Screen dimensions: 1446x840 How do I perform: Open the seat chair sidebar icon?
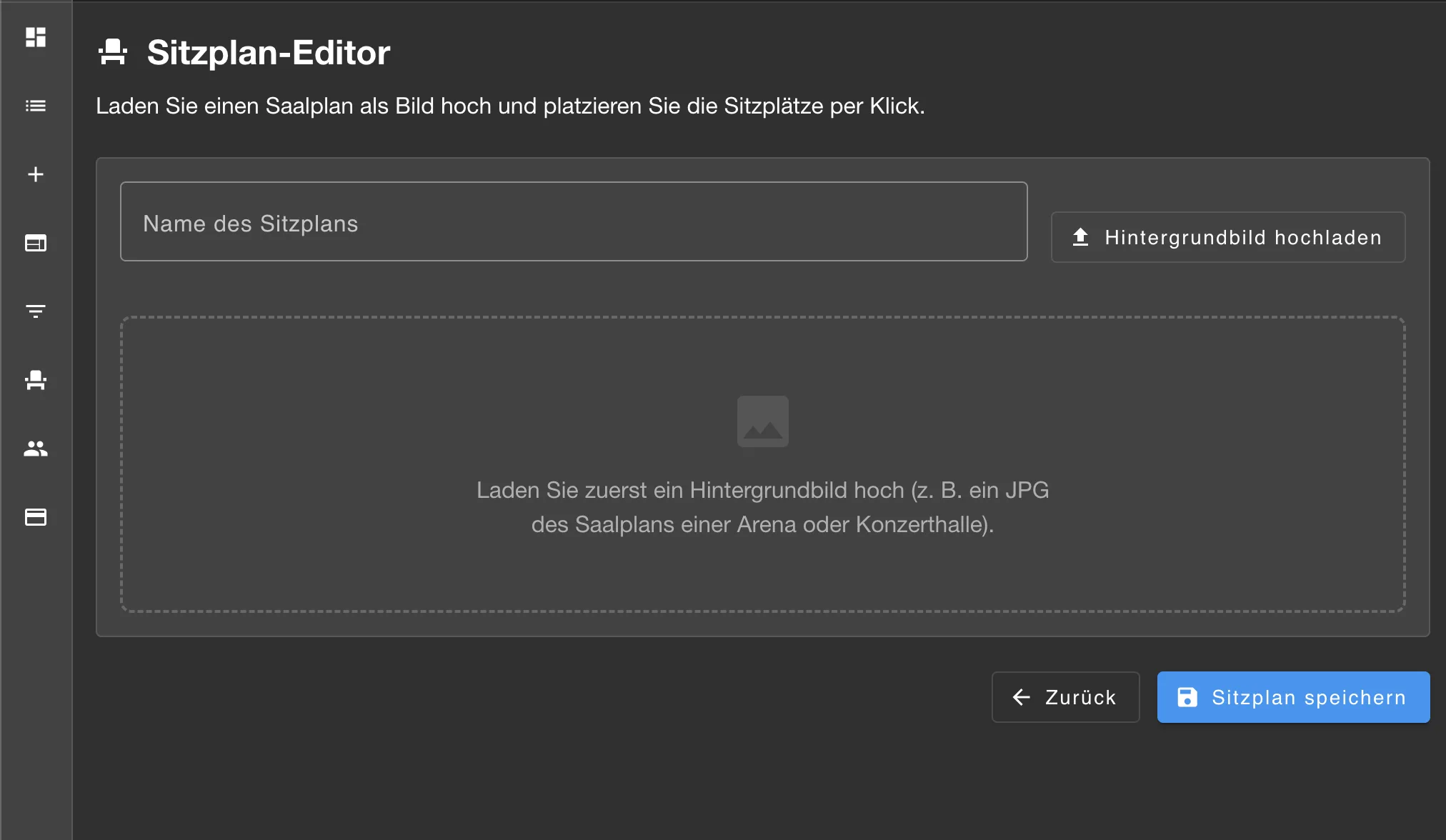coord(36,380)
